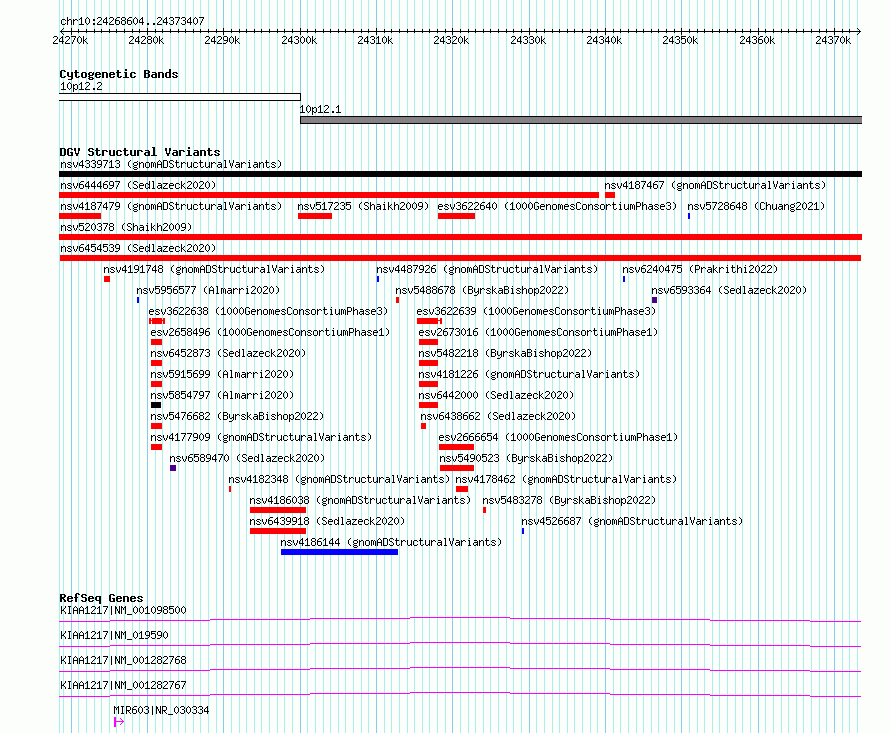This screenshot has height=733, width=890.
Task: Click the black nsv5854797 variant block
Action: pos(156,405)
